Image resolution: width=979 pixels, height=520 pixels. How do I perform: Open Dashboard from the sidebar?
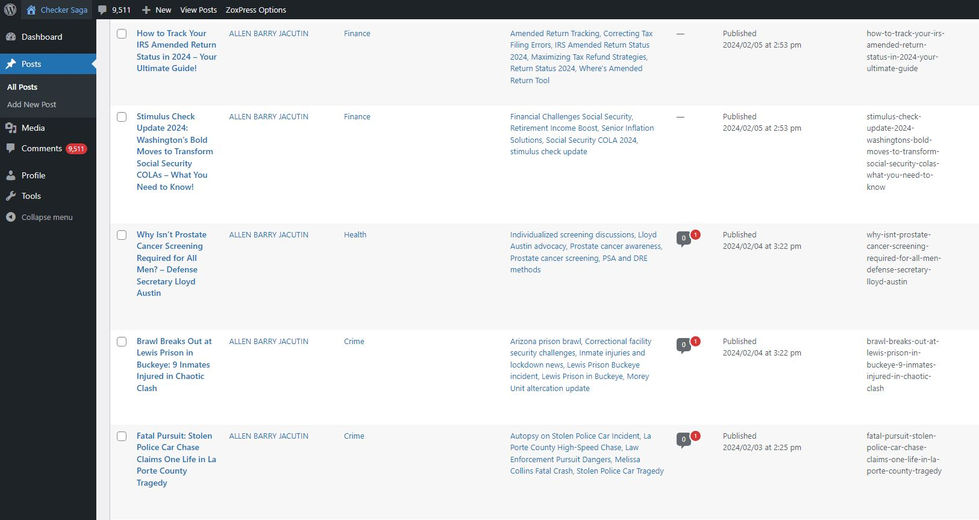48,37
